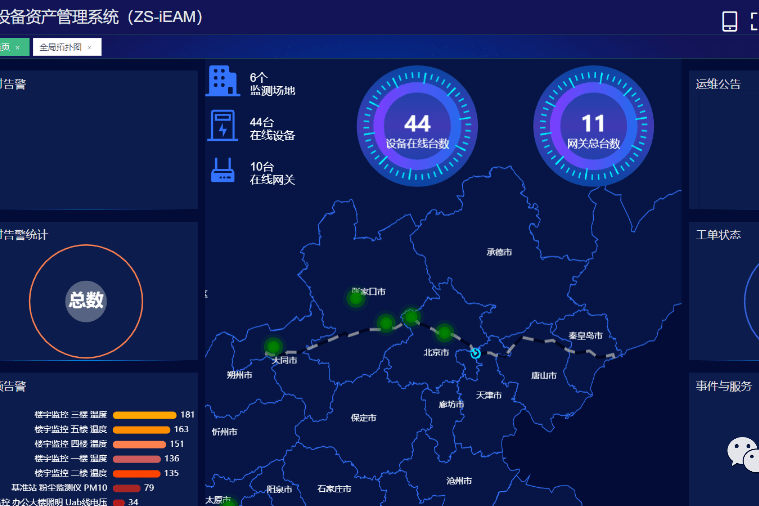Screen dimensions: 759x506
Task: Switch to the 全局拓扑图 tab
Action: coord(60,47)
